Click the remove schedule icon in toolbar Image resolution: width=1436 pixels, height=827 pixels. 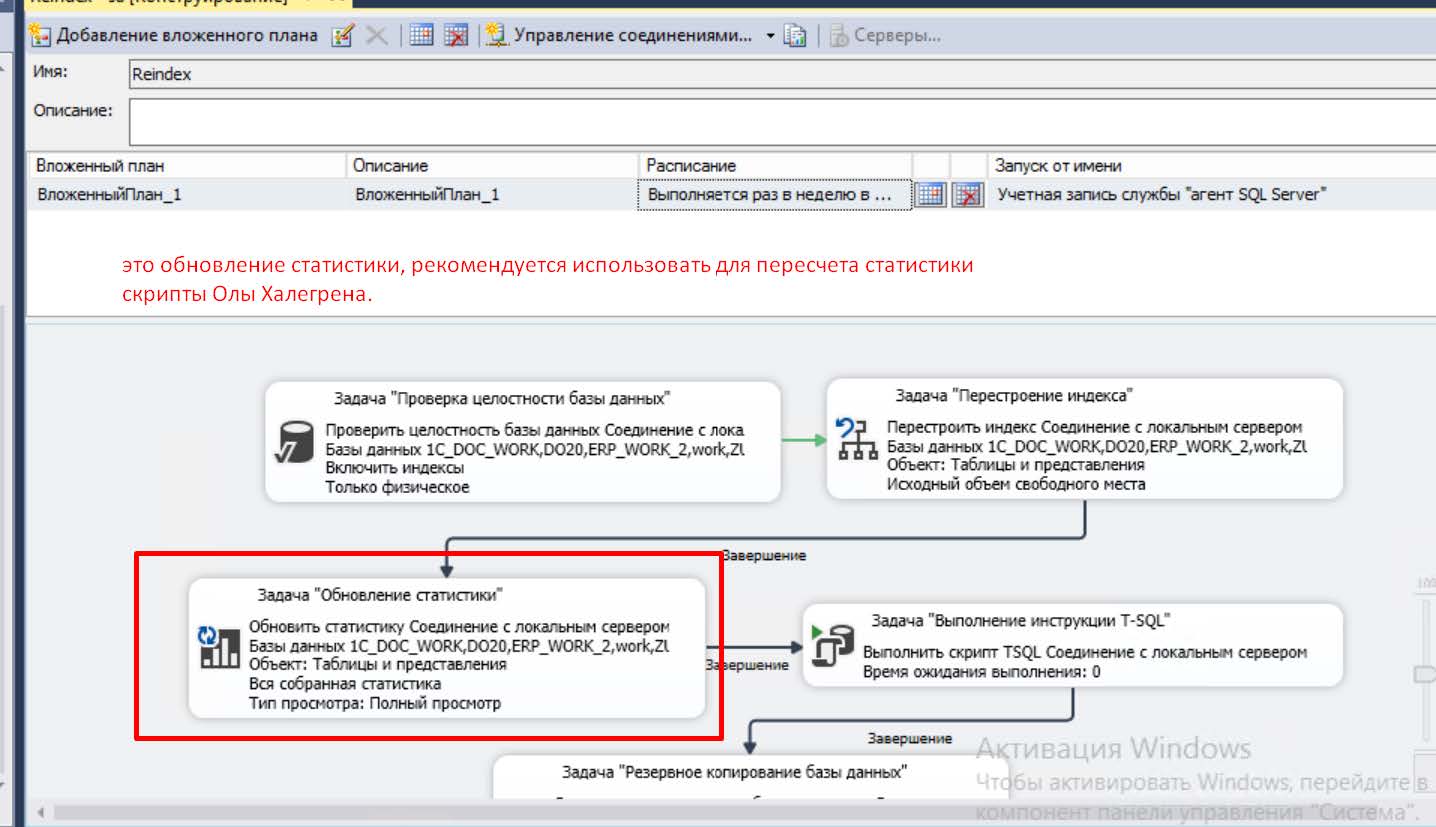click(456, 36)
